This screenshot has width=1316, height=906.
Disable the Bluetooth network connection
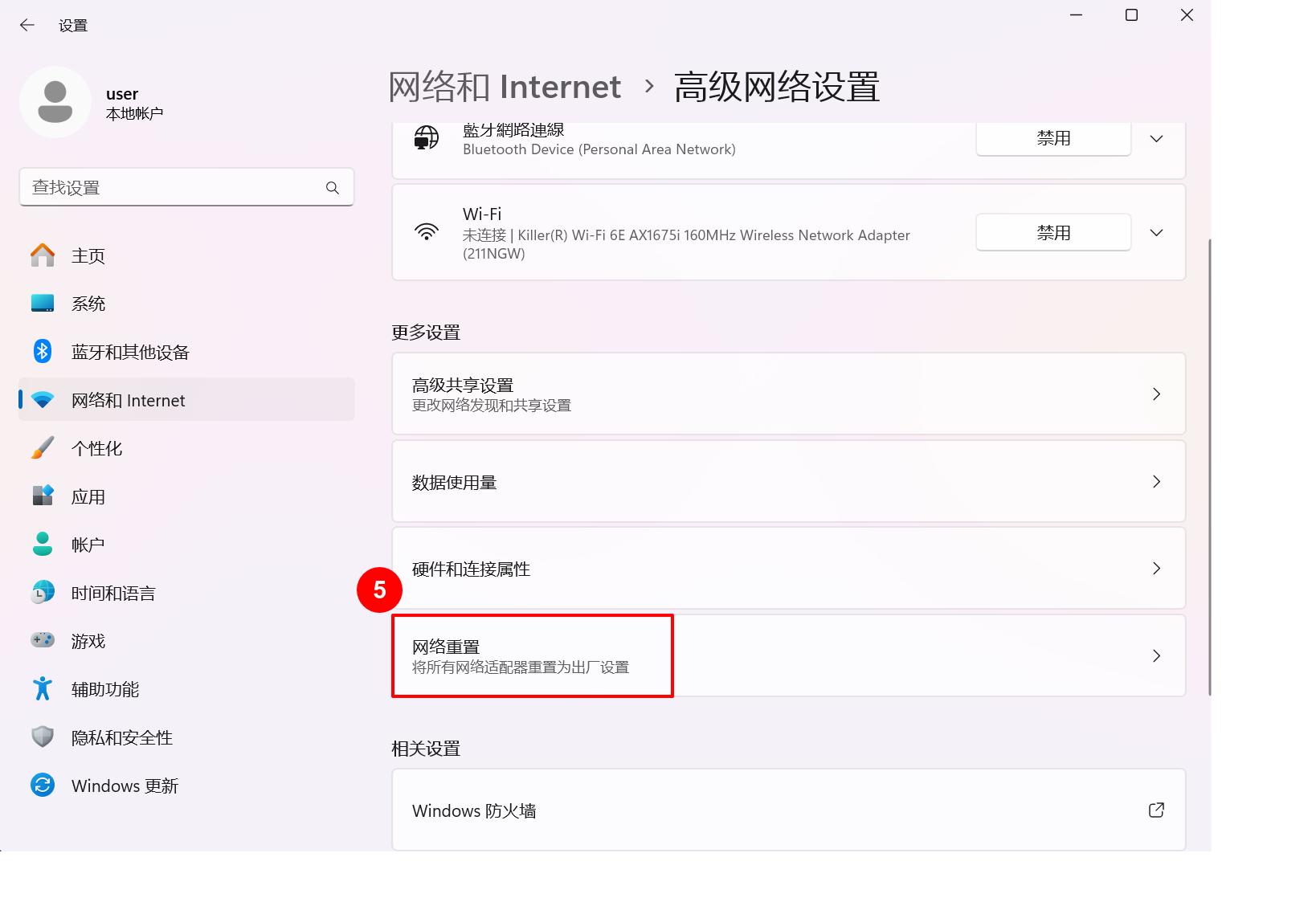pos(1052,137)
